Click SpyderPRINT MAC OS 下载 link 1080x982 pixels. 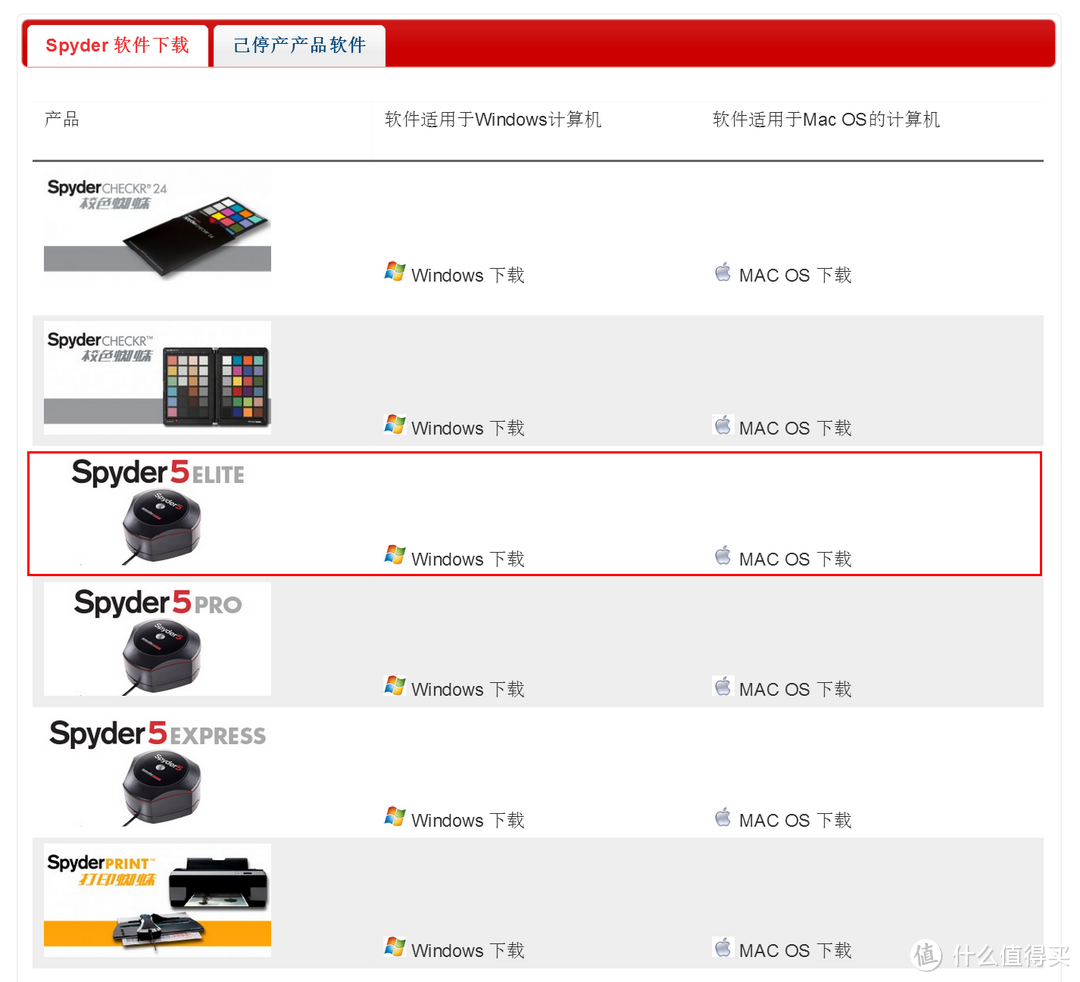click(x=796, y=950)
